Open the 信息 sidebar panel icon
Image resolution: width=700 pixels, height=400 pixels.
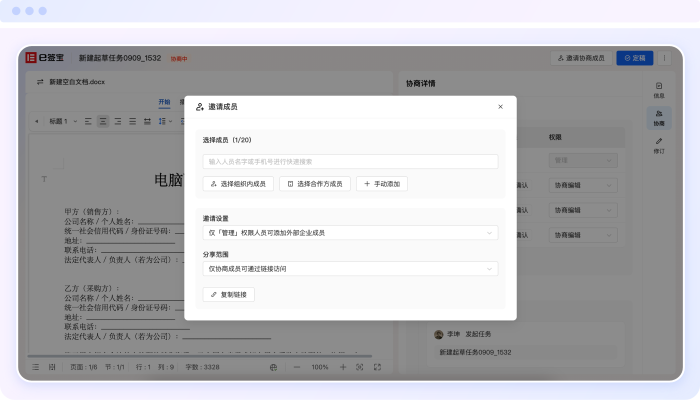[x=658, y=90]
